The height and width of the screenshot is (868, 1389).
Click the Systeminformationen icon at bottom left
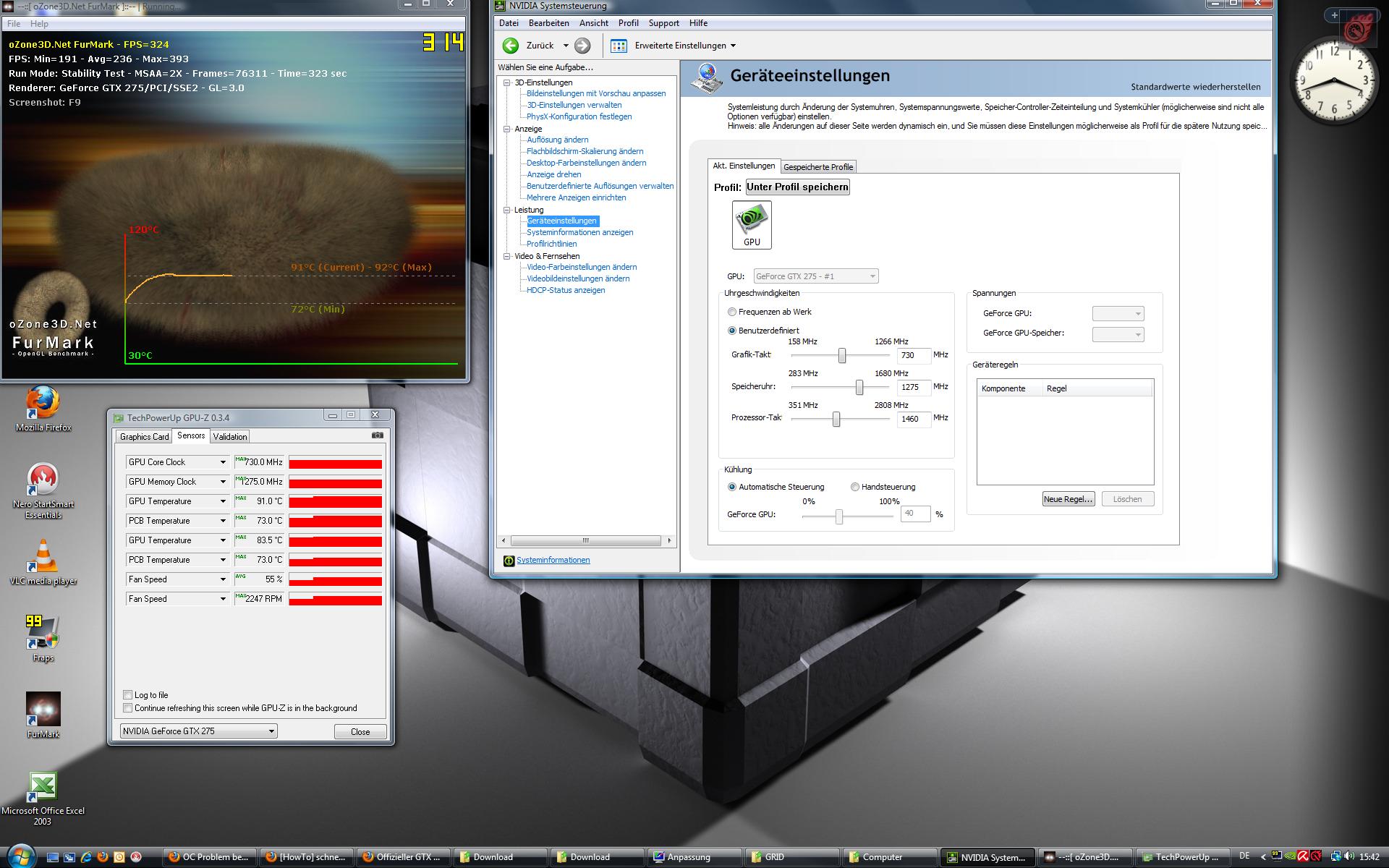click(509, 561)
